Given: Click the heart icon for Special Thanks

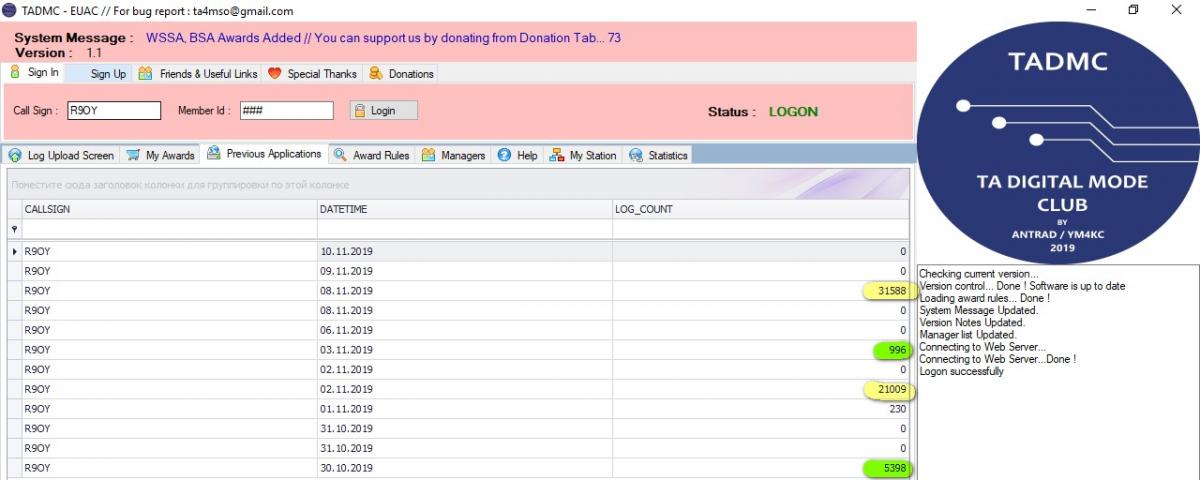Looking at the screenshot, I should pyautogui.click(x=275, y=73).
